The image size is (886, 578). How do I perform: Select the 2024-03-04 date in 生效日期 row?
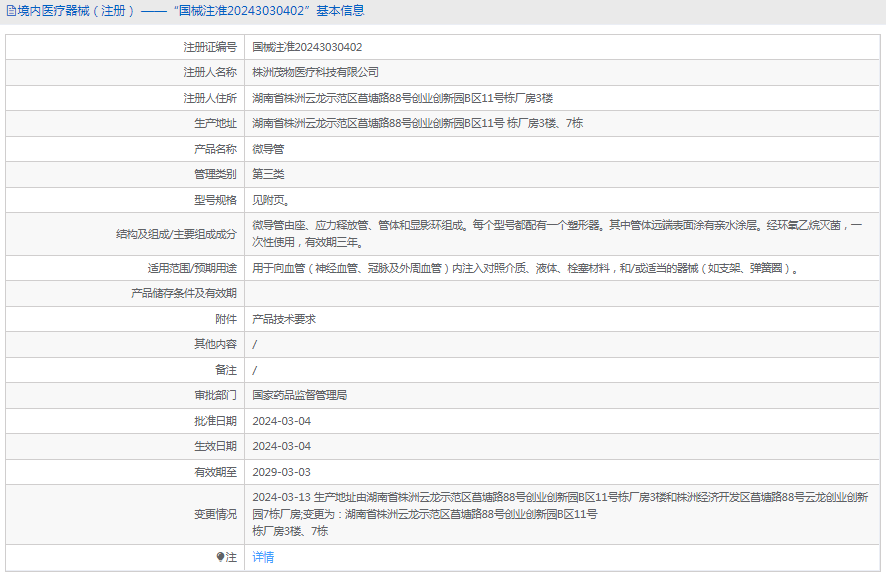(x=281, y=446)
